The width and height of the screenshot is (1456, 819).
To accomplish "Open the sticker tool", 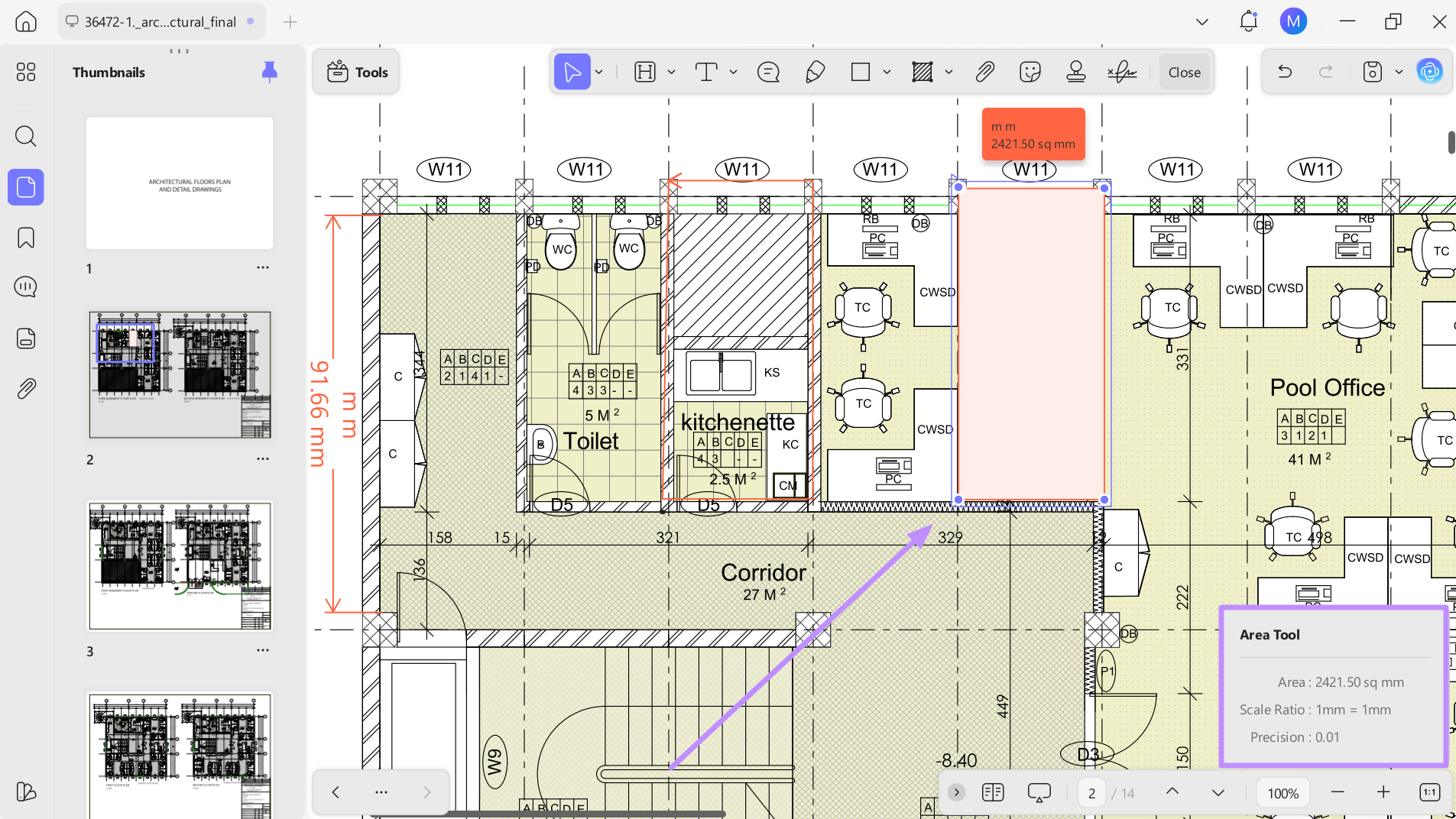I will pyautogui.click(x=1030, y=73).
